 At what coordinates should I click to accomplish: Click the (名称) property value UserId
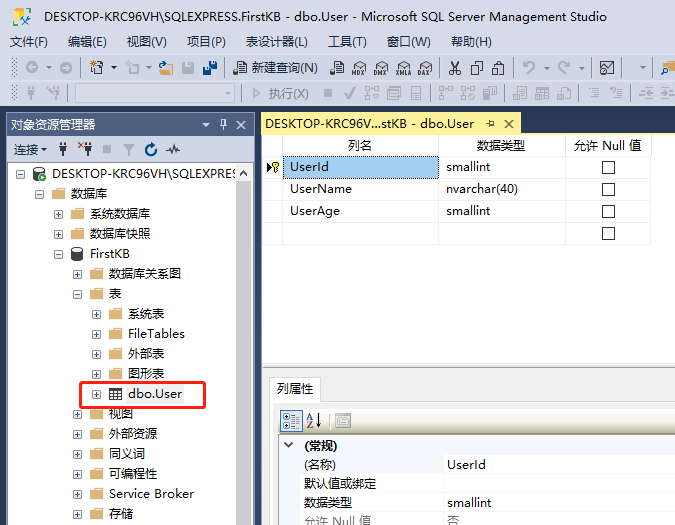tap(560, 465)
